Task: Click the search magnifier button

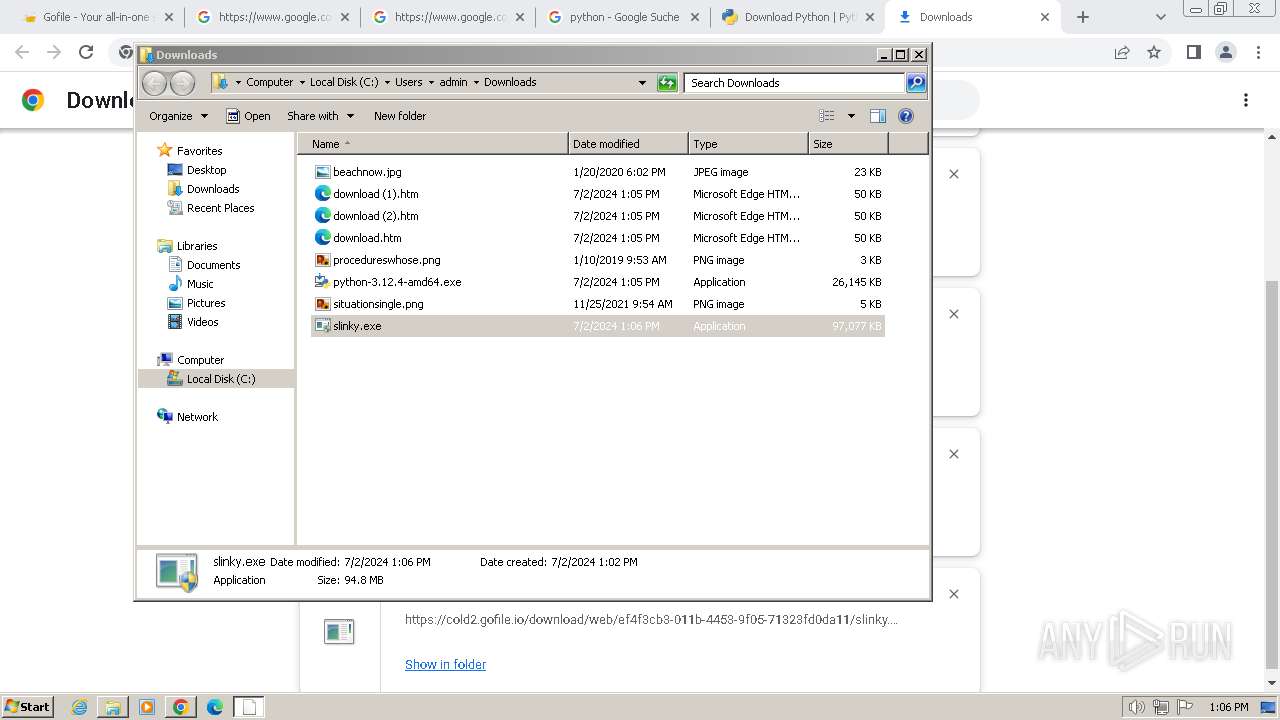Action: pyautogui.click(x=916, y=83)
